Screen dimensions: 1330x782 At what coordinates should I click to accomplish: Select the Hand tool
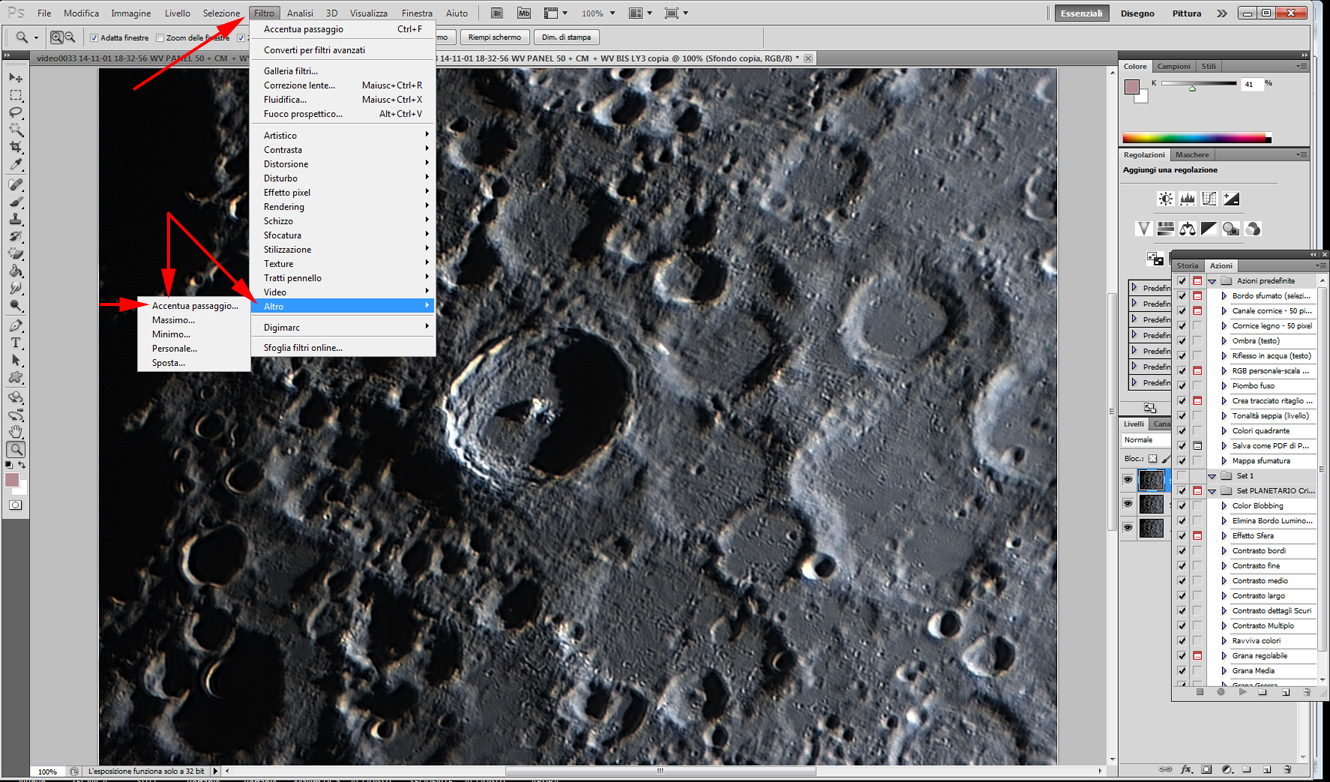click(x=16, y=432)
